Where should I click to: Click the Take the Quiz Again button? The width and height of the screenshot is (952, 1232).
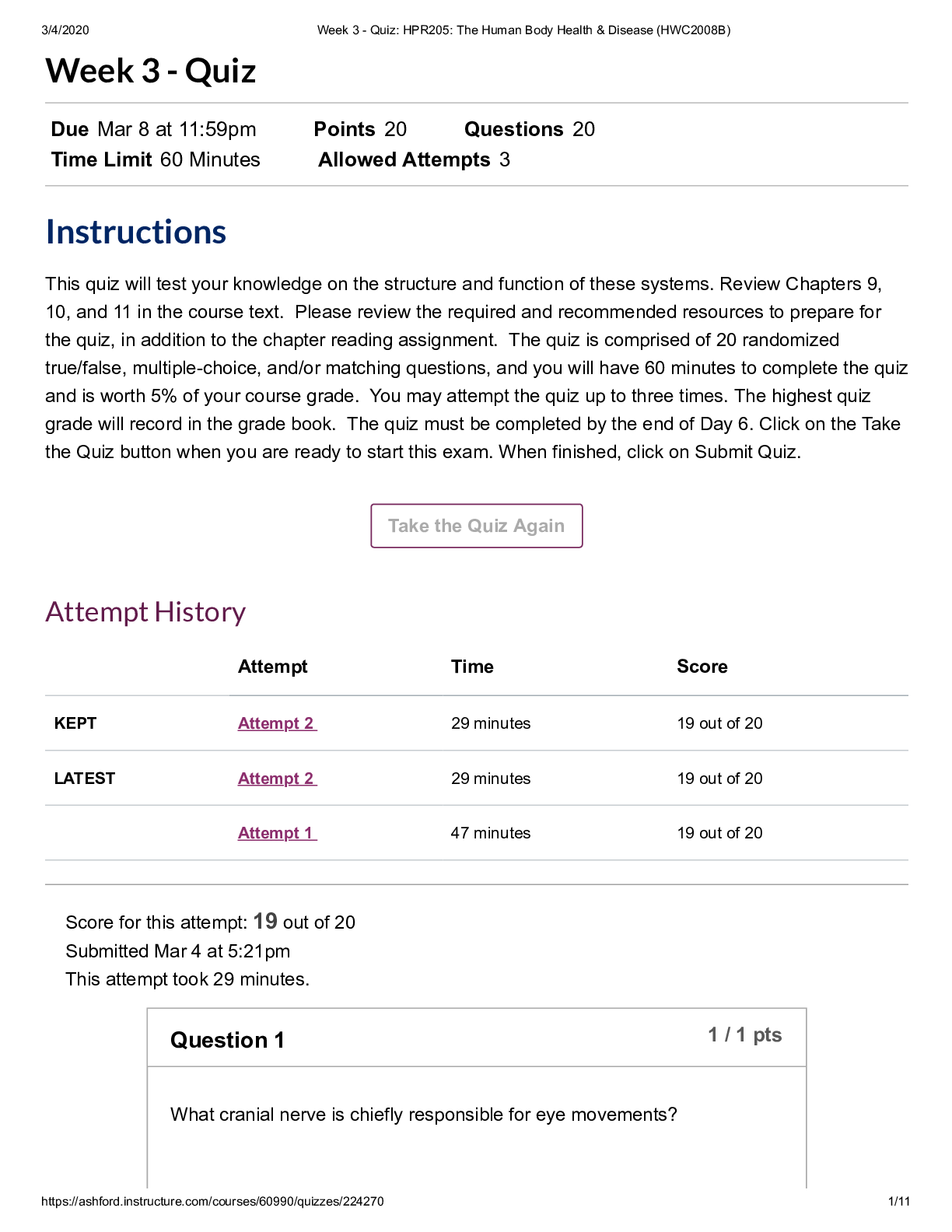pos(475,526)
